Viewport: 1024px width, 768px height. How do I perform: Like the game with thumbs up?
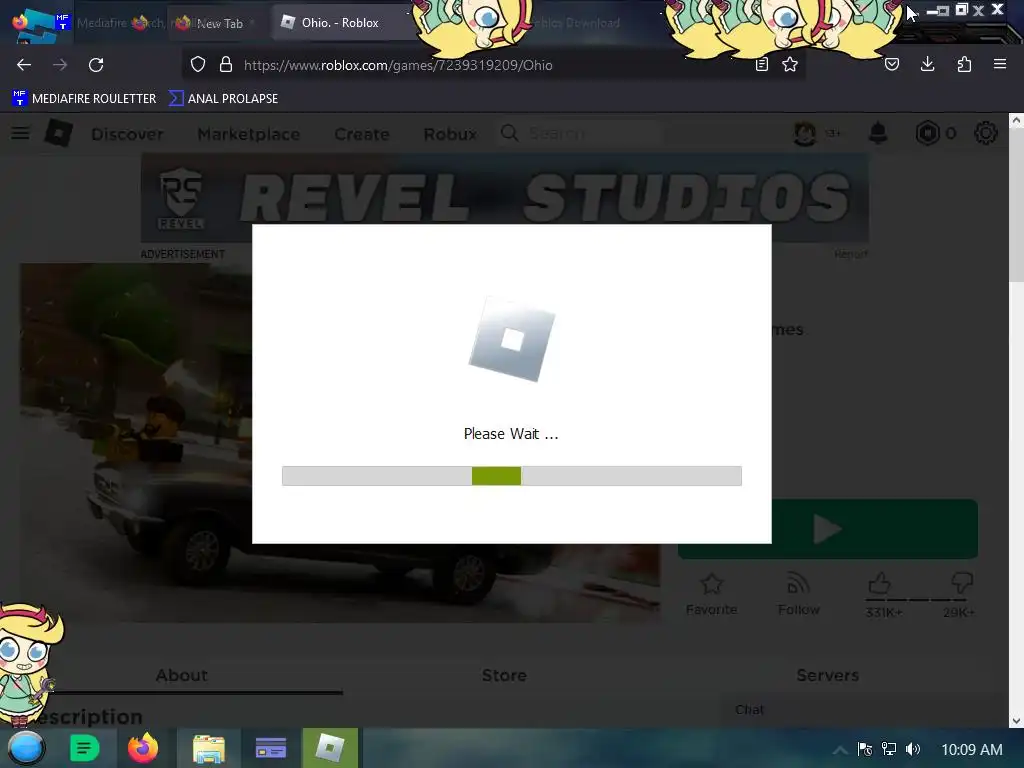[x=880, y=583]
